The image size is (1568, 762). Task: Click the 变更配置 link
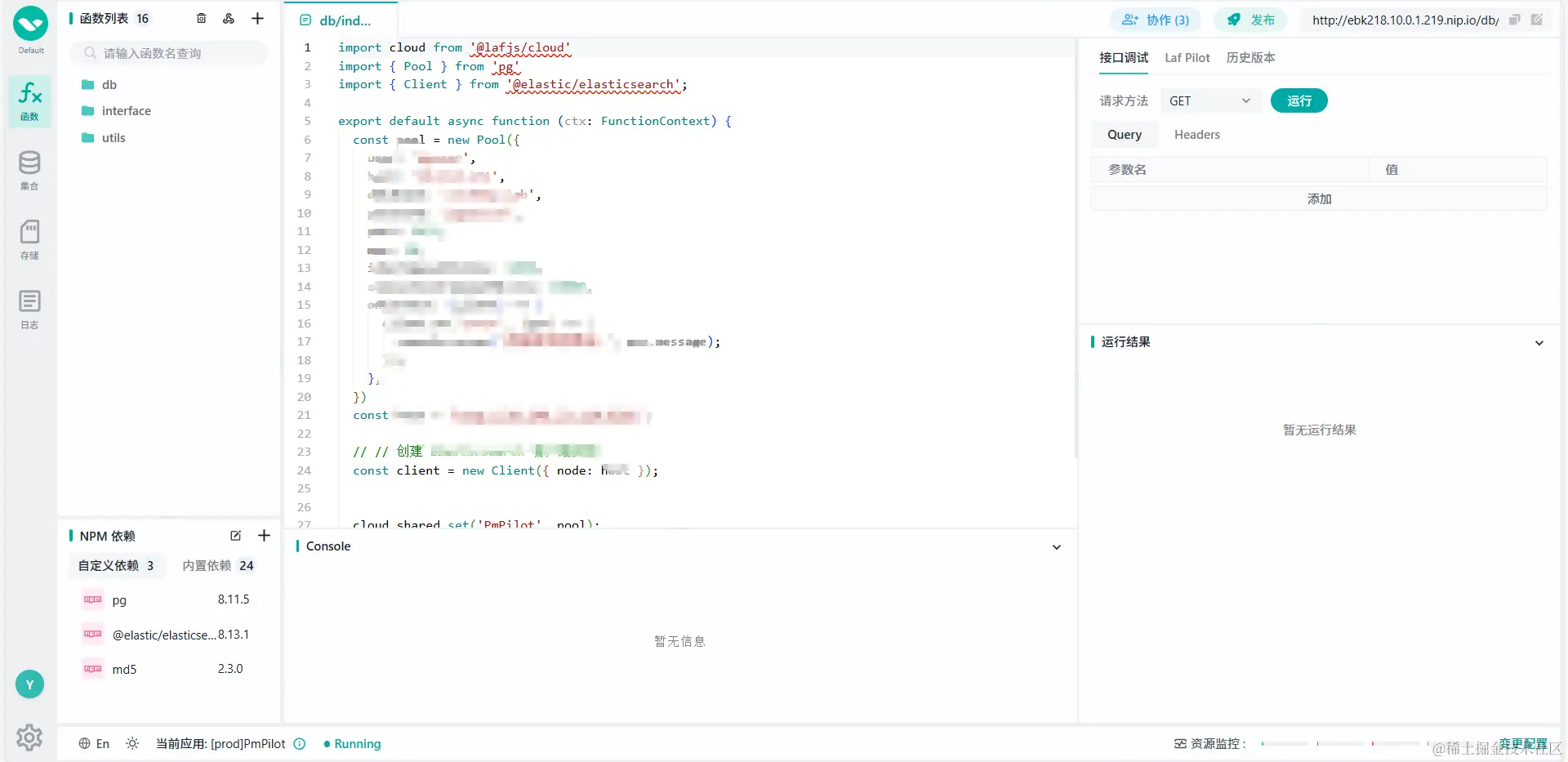[1523, 744]
